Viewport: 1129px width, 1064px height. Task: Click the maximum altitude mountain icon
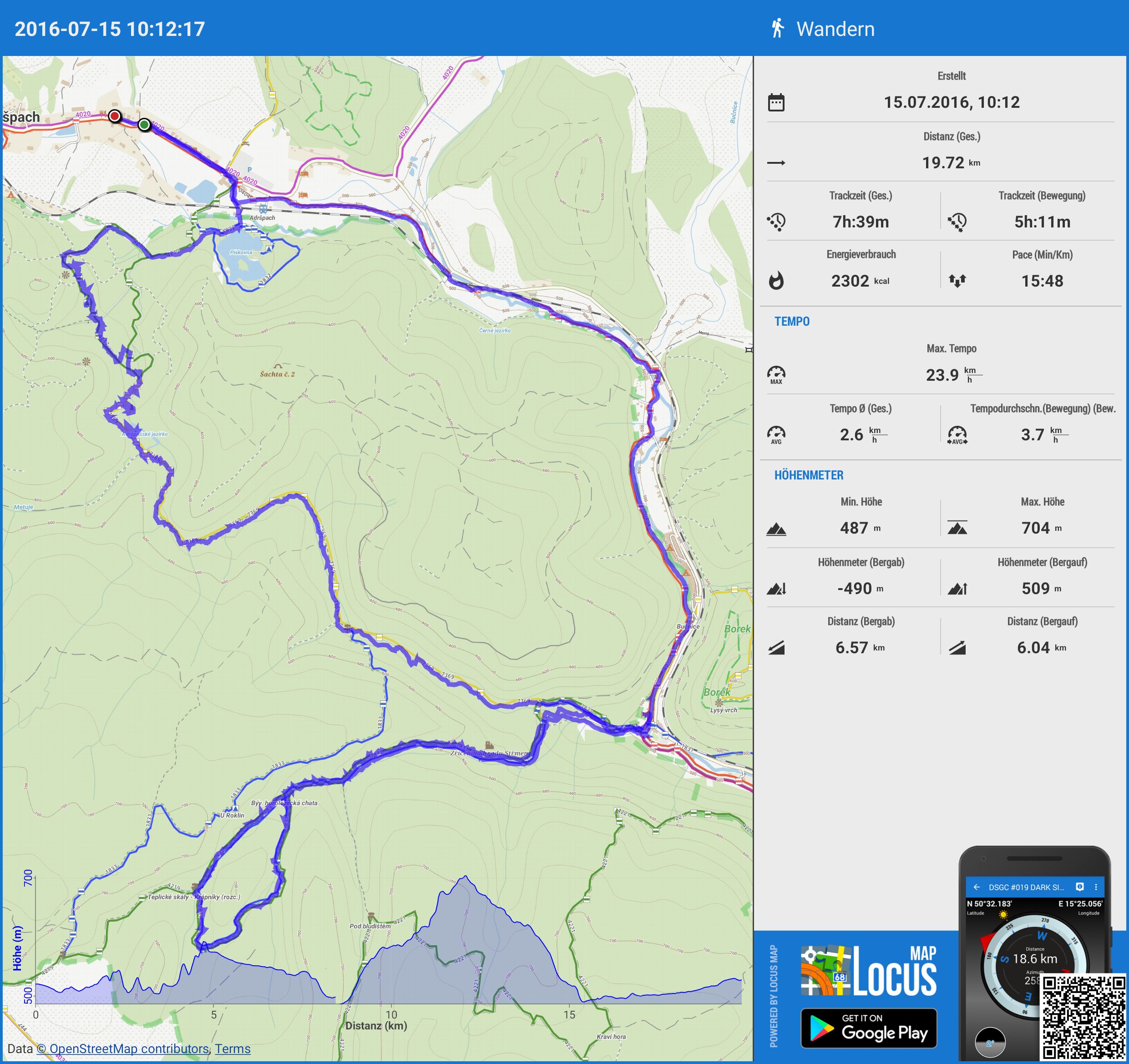957,528
